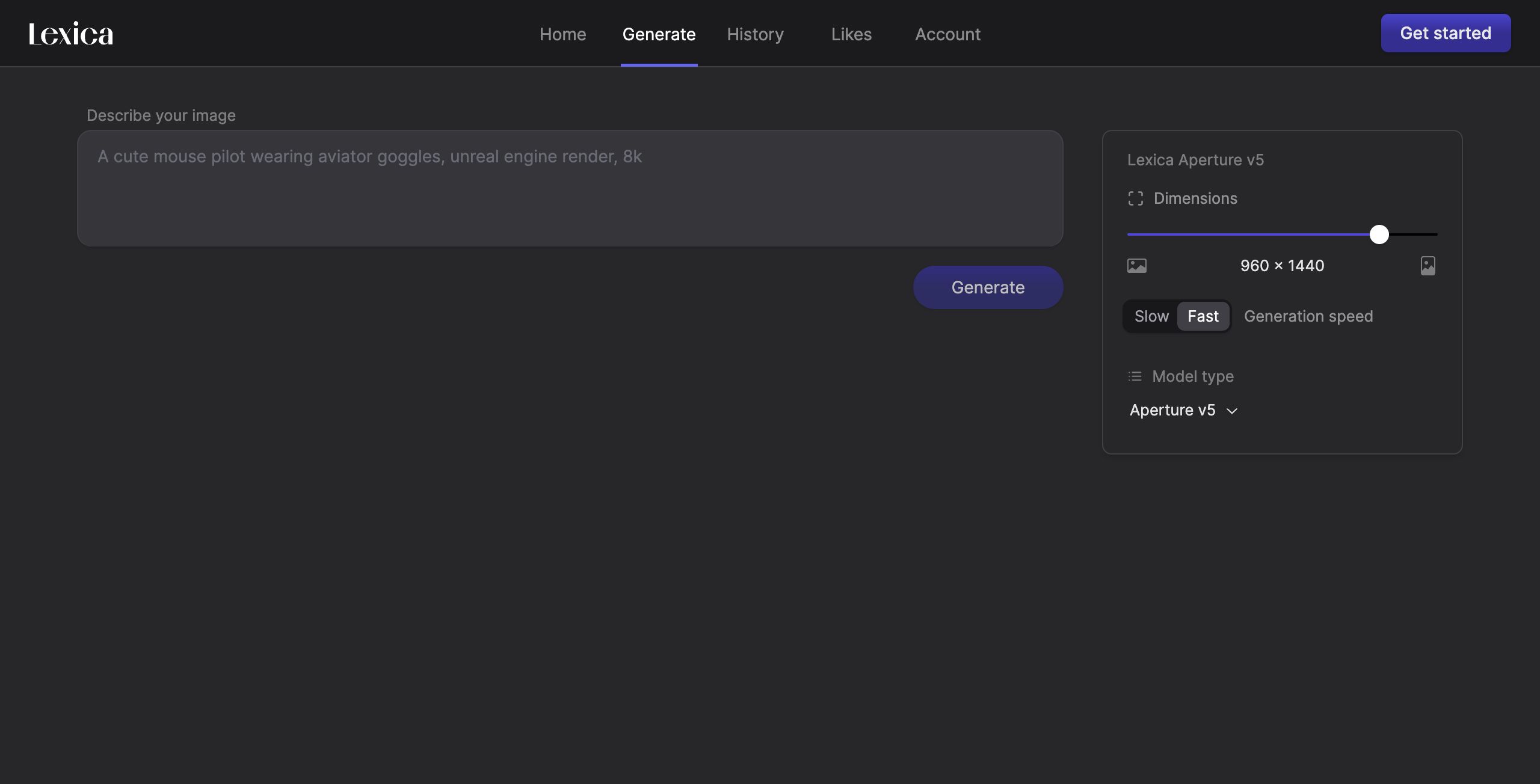Open the Aperture v5 model dropdown

tap(1173, 410)
